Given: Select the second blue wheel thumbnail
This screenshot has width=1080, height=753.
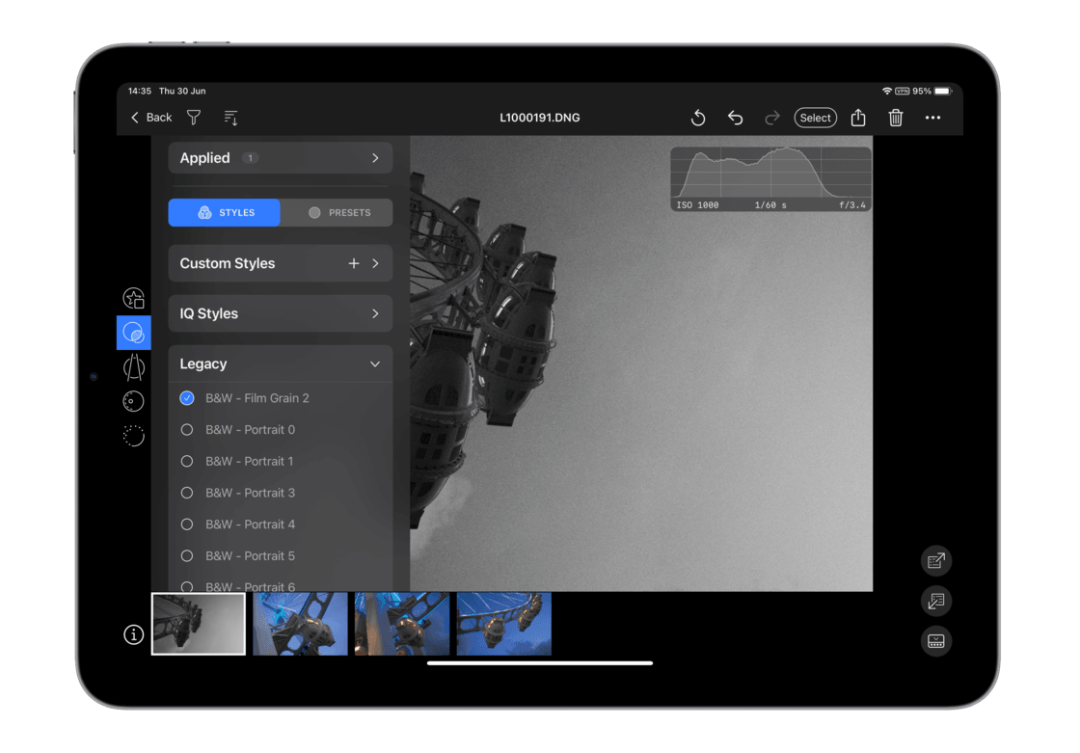Looking at the screenshot, I should (x=300, y=623).
